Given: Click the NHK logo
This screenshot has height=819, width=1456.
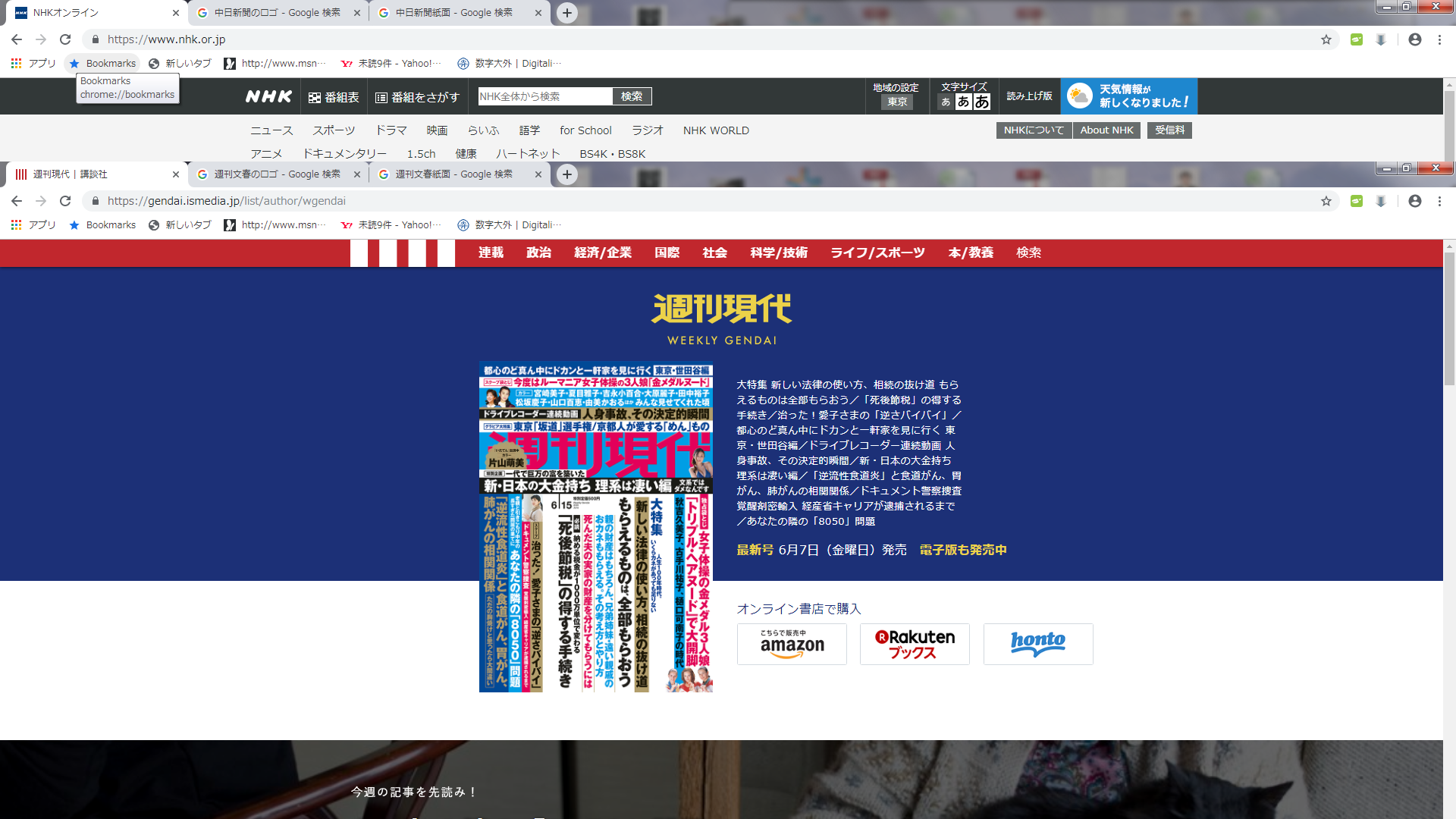Looking at the screenshot, I should [268, 97].
